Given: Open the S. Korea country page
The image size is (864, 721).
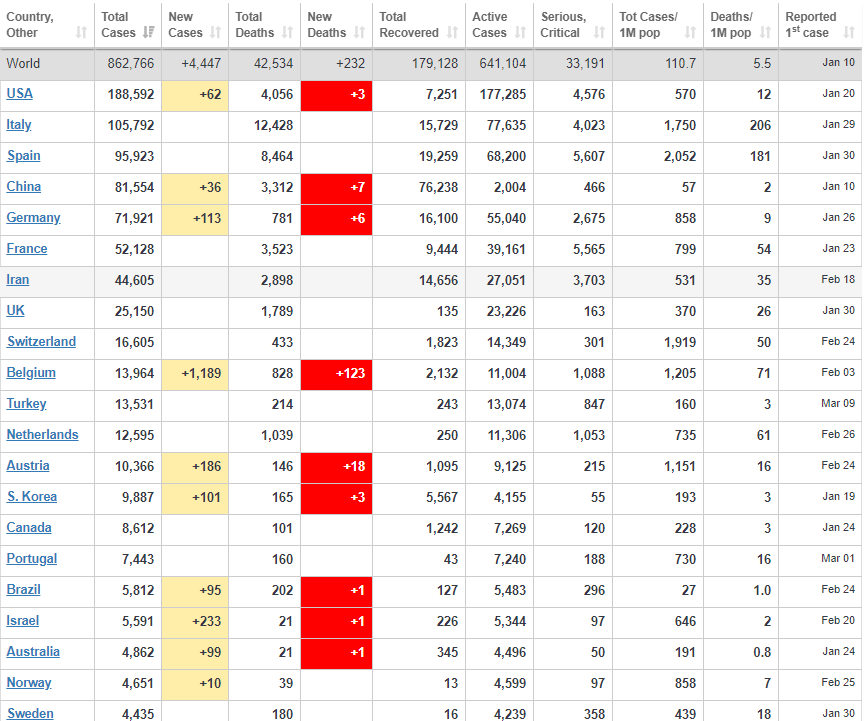Looking at the screenshot, I should pyautogui.click(x=32, y=497).
